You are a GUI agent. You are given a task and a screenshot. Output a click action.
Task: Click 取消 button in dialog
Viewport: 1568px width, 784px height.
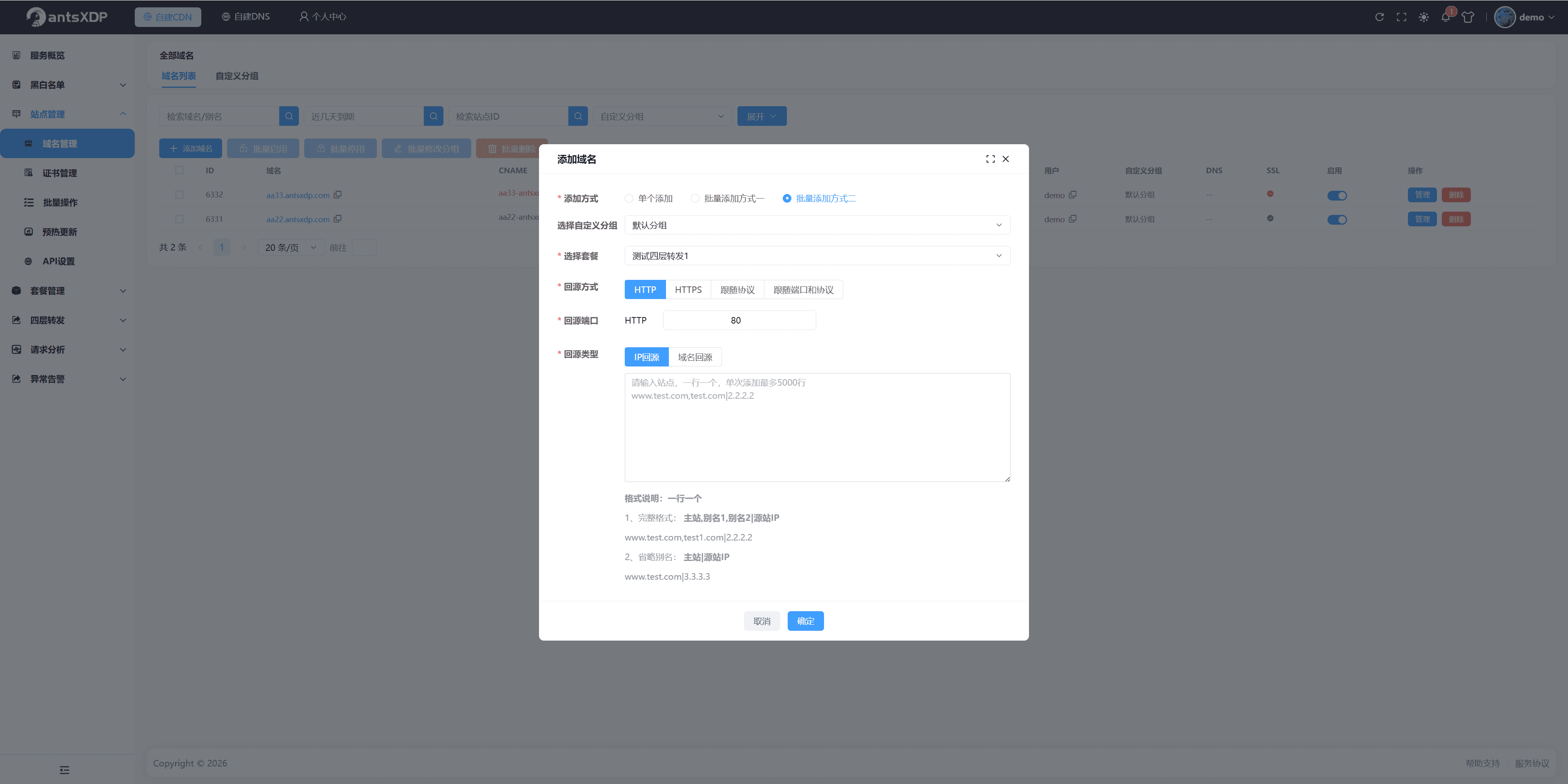click(762, 621)
